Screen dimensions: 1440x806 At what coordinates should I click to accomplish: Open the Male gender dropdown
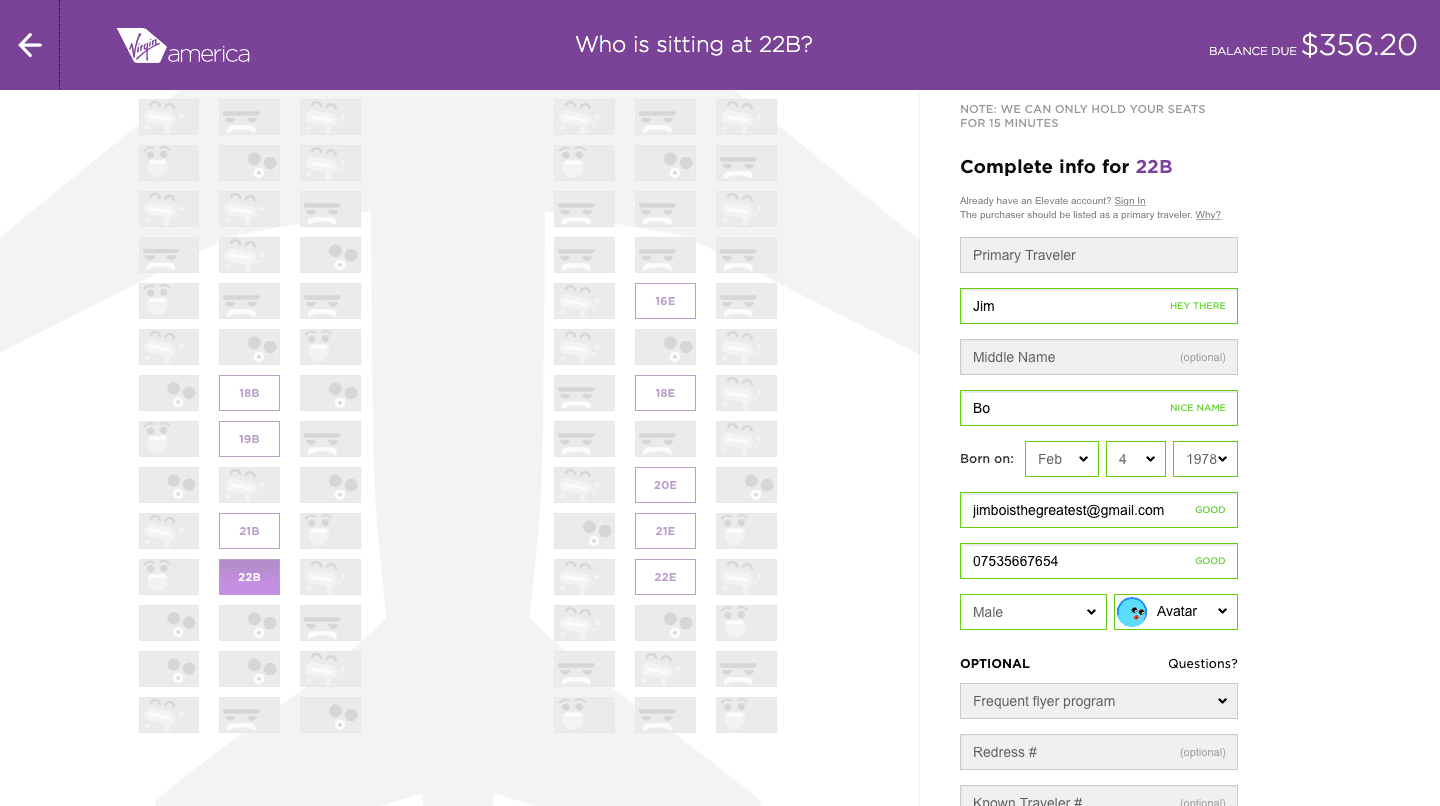[x=1033, y=612]
